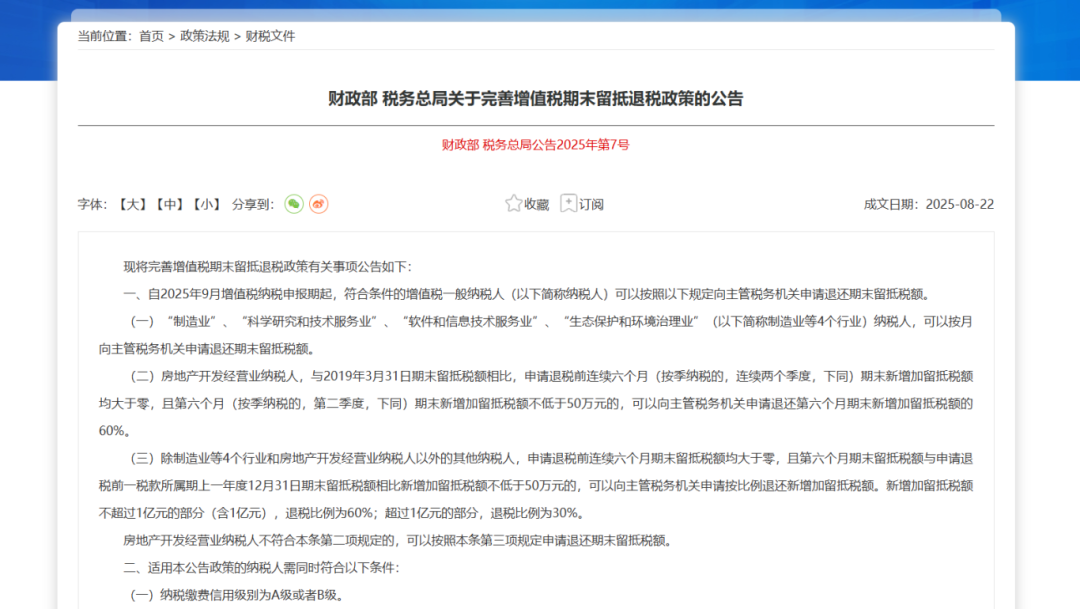Set font size to medium 【中】
This screenshot has width=1080, height=609.
[x=169, y=204]
